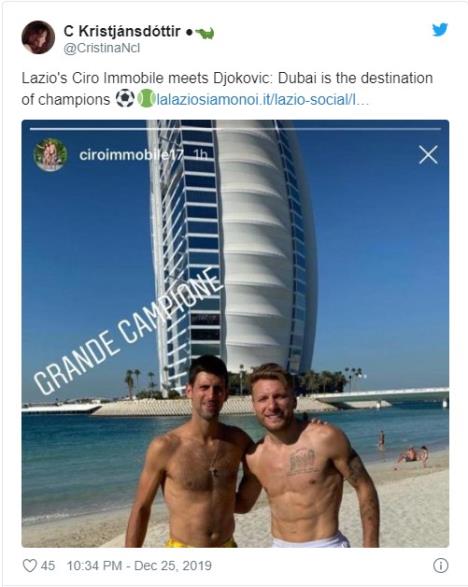Open the lalaziosiamonoi.it article link
The width and height of the screenshot is (468, 587).
click(x=263, y=100)
